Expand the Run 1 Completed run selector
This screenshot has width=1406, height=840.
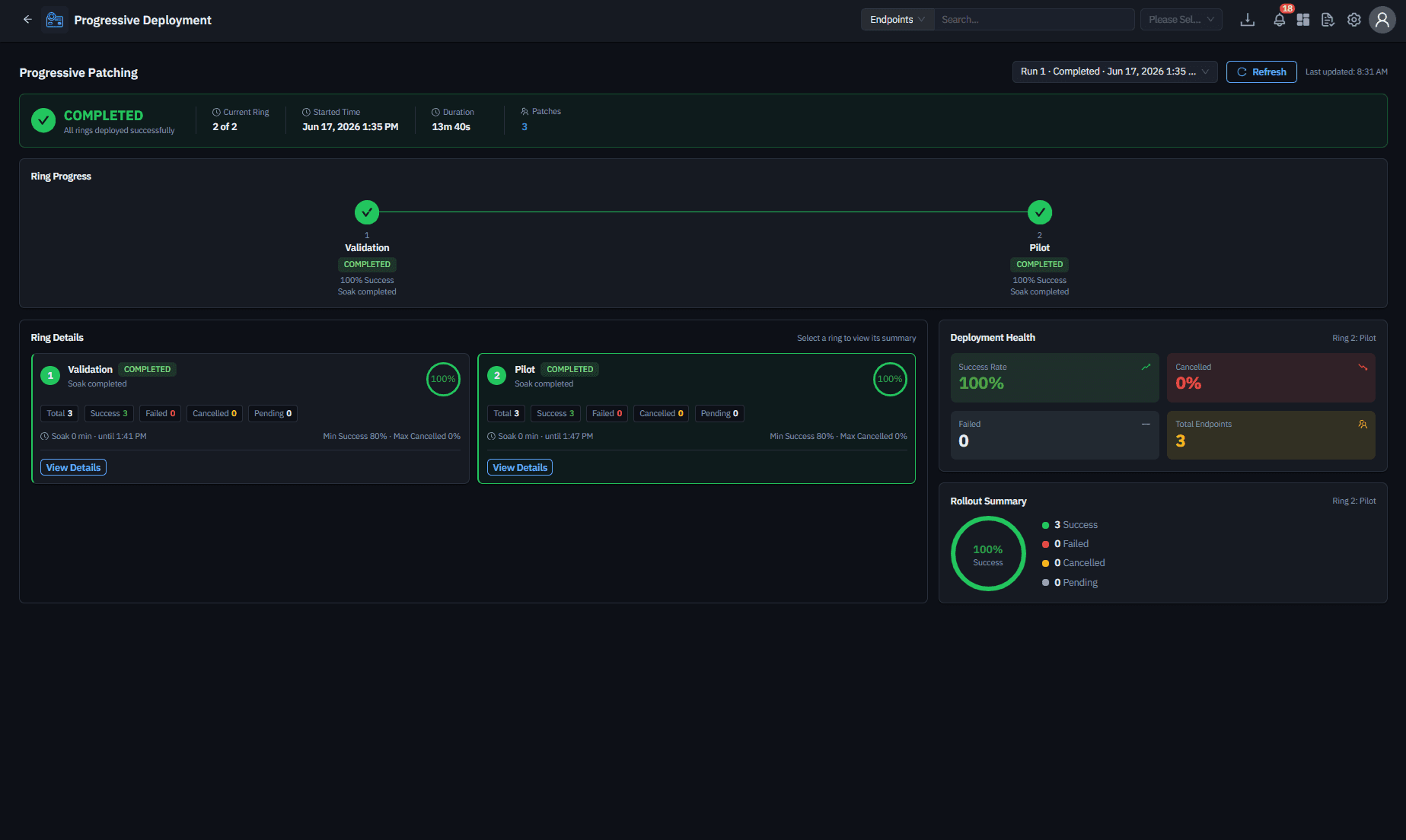point(1115,72)
